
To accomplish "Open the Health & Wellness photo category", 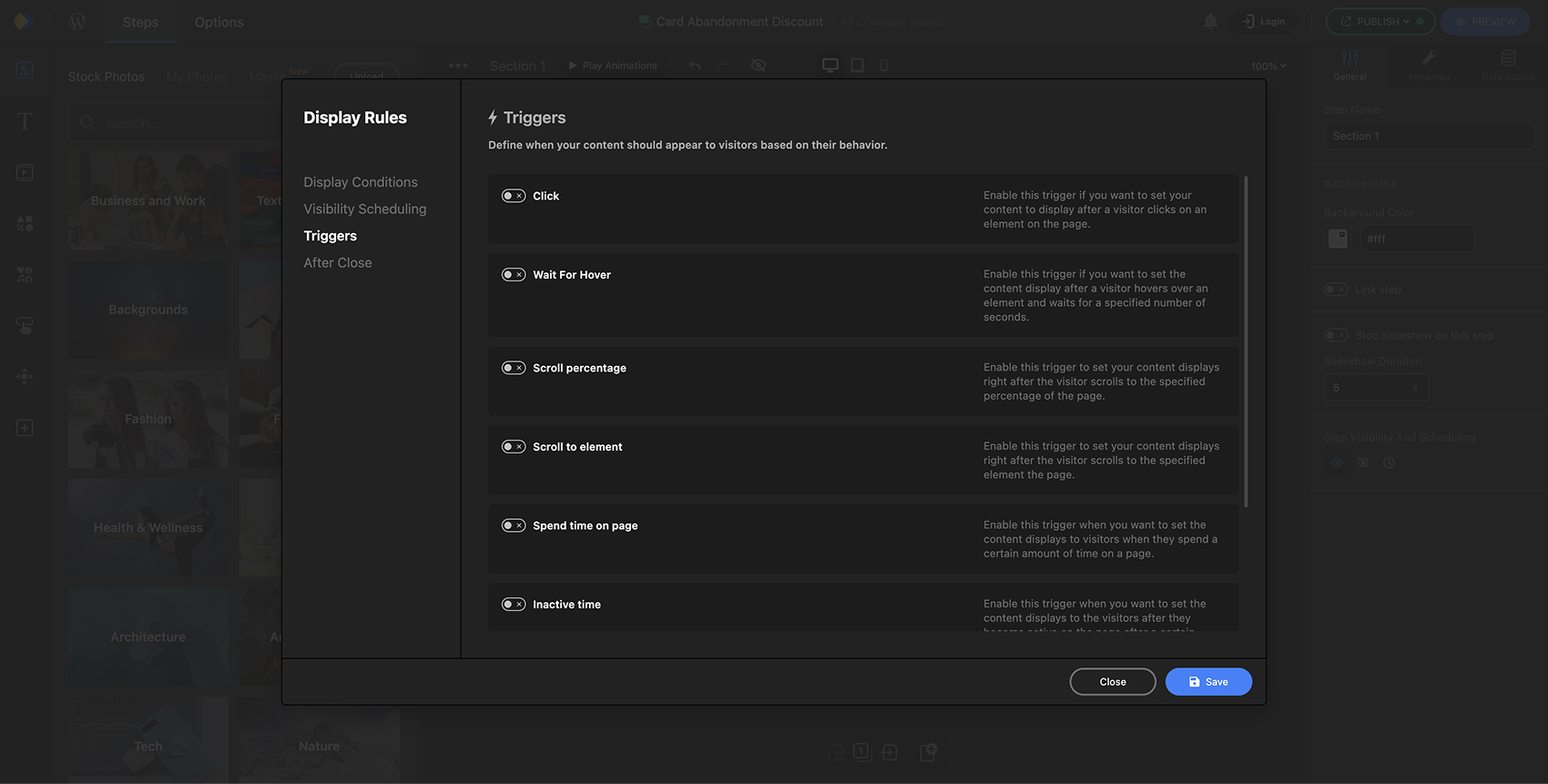I will (148, 528).
